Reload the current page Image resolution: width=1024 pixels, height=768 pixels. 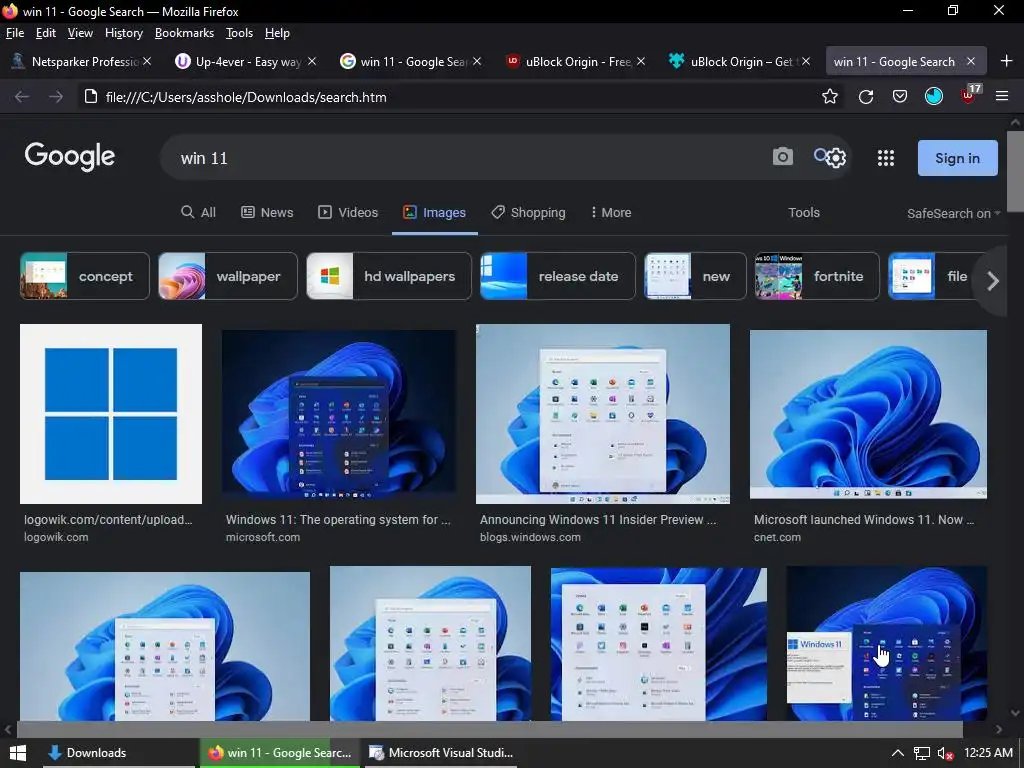click(866, 97)
